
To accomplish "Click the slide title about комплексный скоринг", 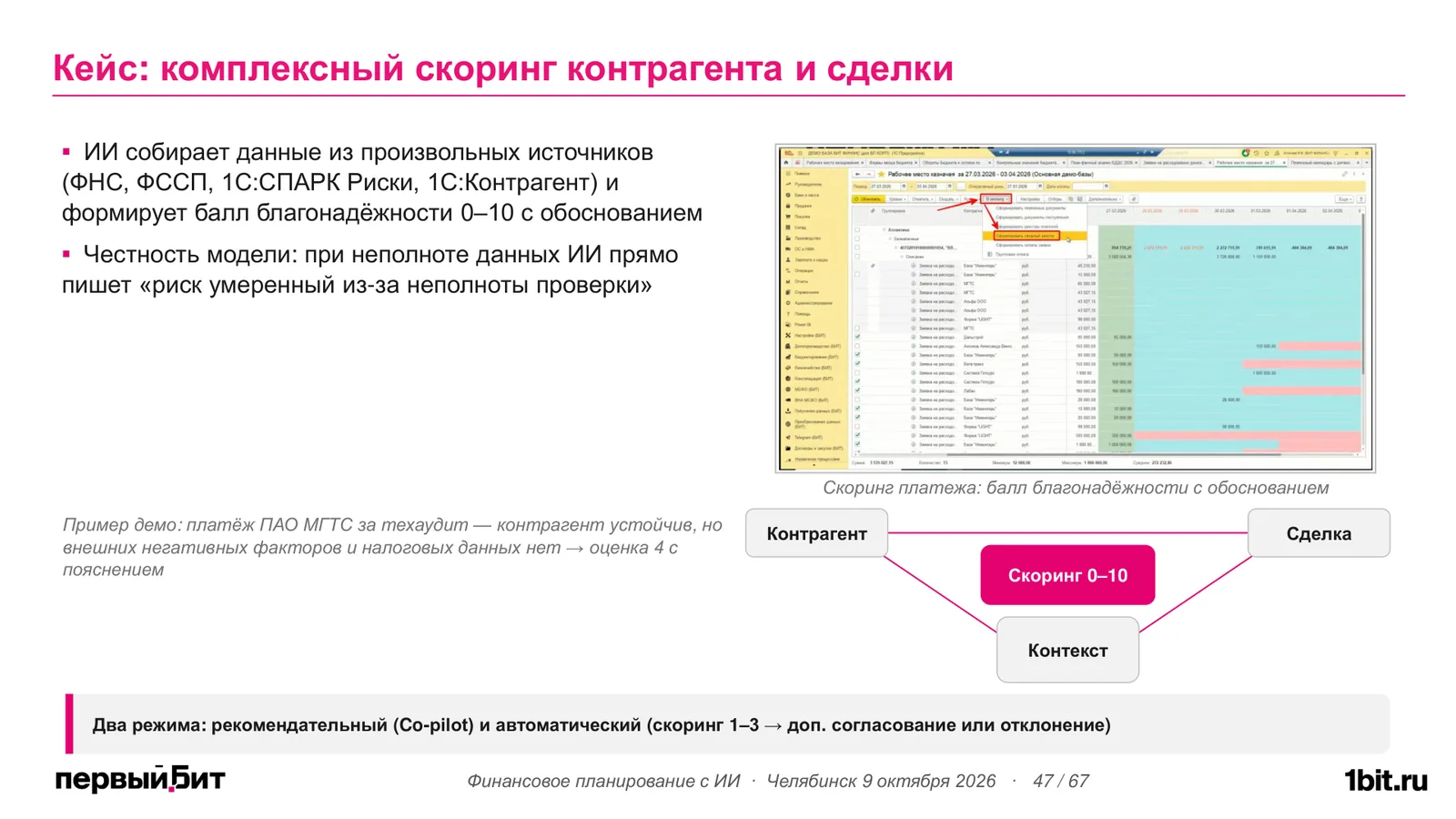I will pos(503,68).
